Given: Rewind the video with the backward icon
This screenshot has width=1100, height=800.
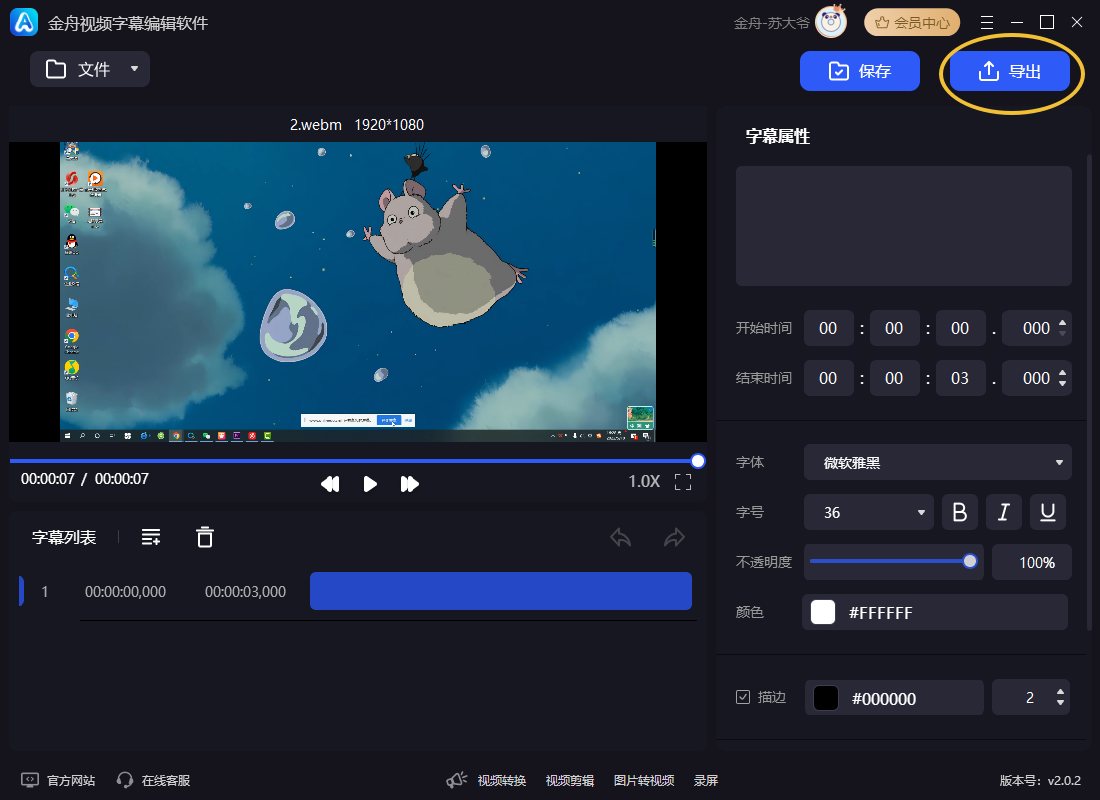Looking at the screenshot, I should (x=330, y=484).
